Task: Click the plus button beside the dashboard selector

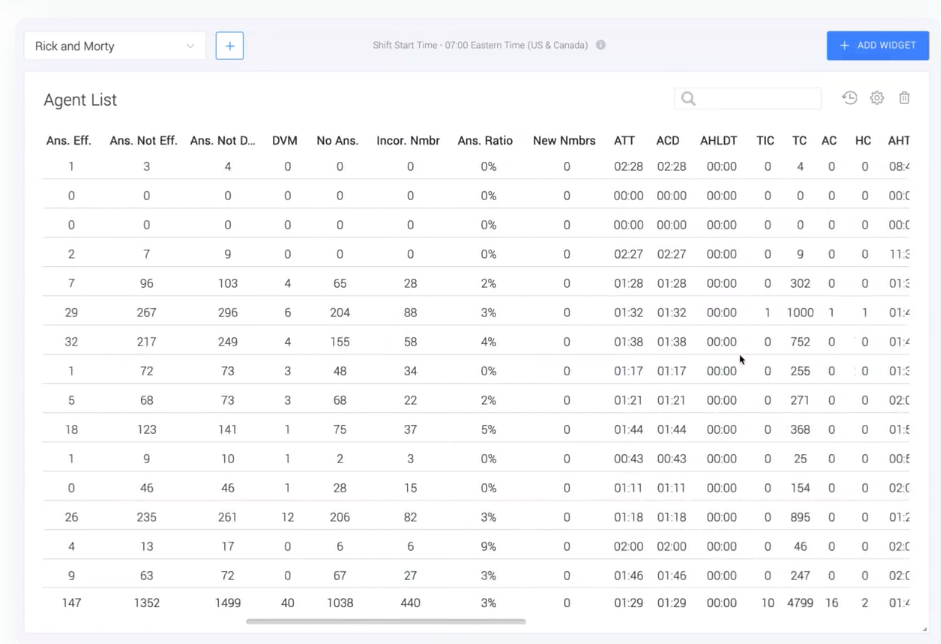Action: [230, 46]
